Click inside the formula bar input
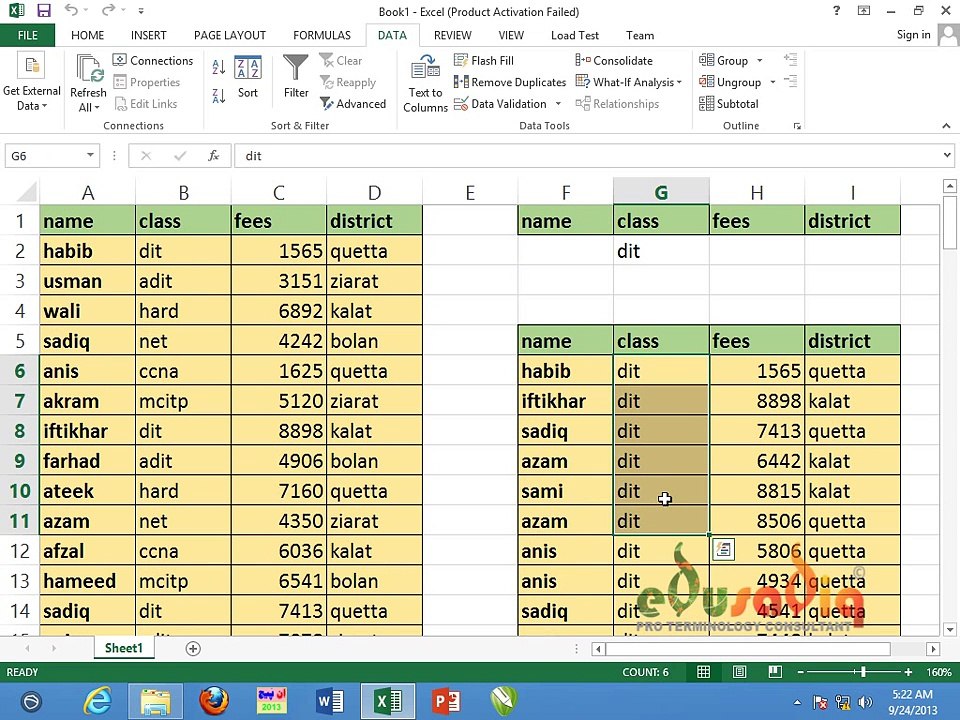This screenshot has height=720, width=960. [x=587, y=156]
